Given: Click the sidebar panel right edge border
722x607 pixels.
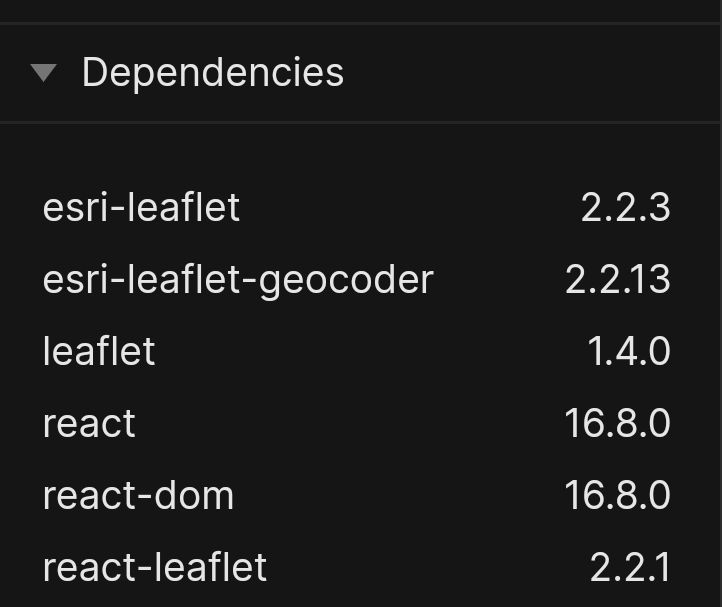Looking at the screenshot, I should tap(720, 304).
